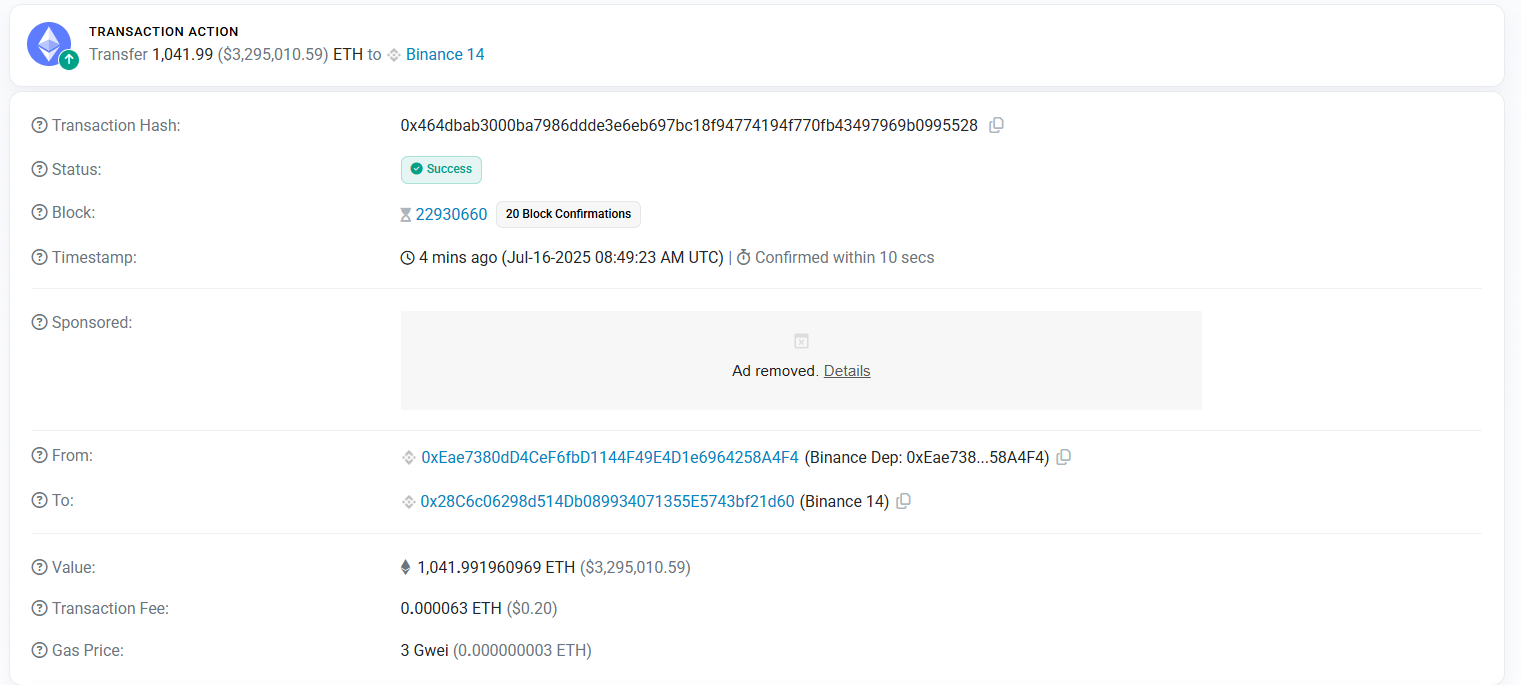The height and width of the screenshot is (685, 1521).
Task: Copy the transaction hash to clipboard
Action: pos(996,125)
